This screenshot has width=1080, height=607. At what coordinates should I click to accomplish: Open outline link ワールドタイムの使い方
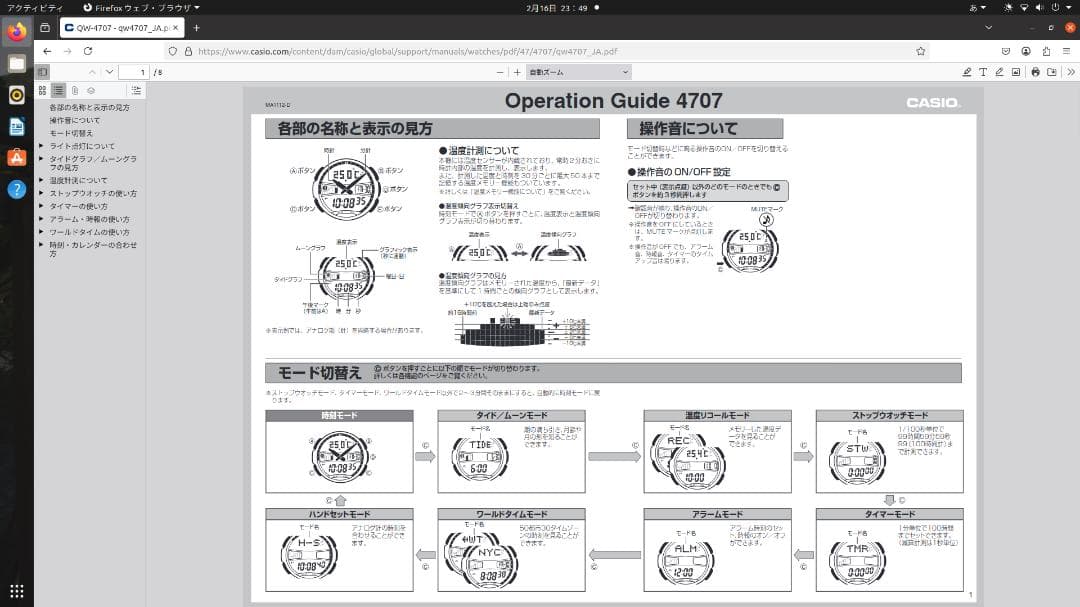click(x=90, y=232)
